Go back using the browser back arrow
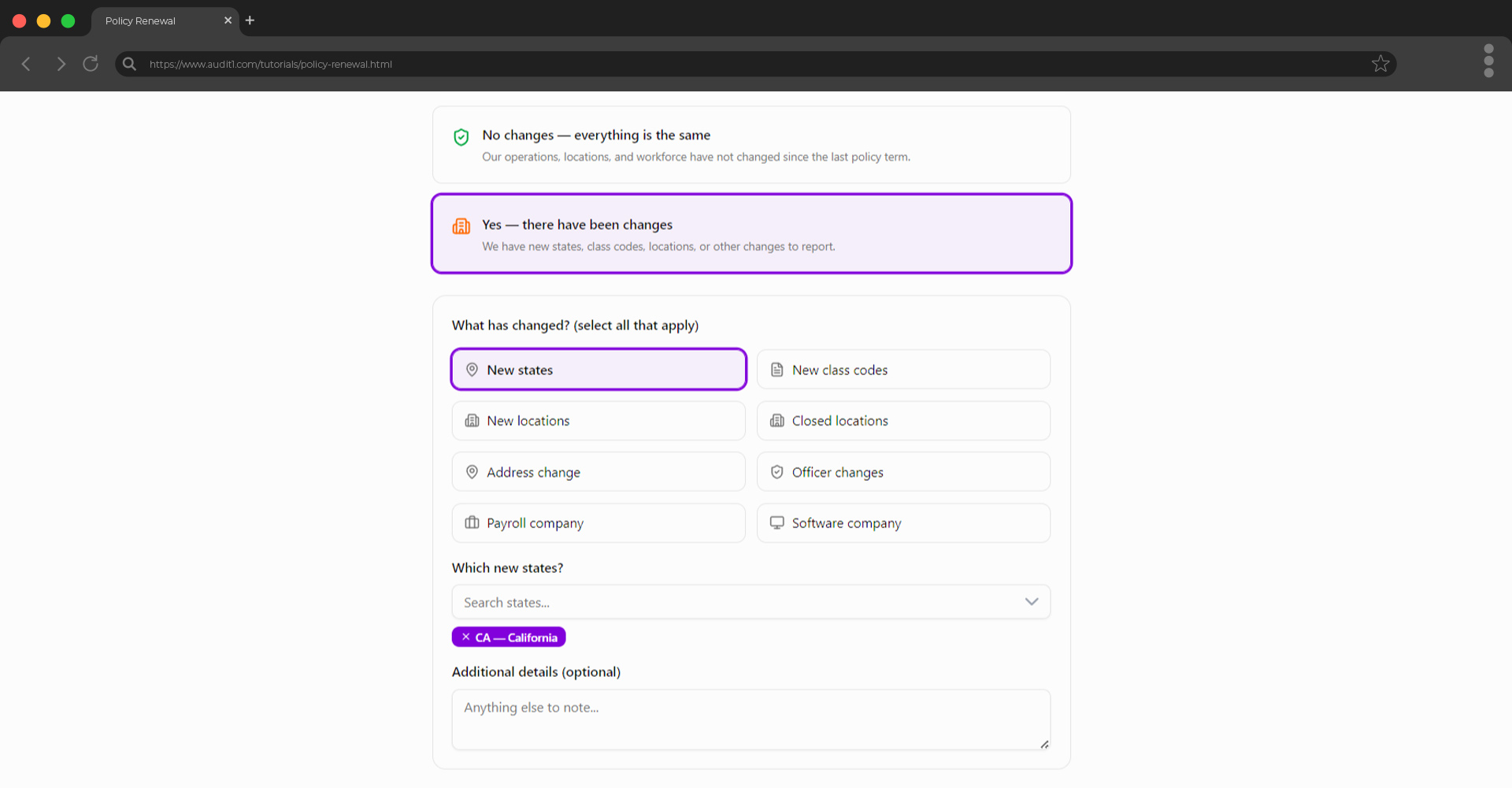This screenshot has height=788, width=1512. pos(26,64)
